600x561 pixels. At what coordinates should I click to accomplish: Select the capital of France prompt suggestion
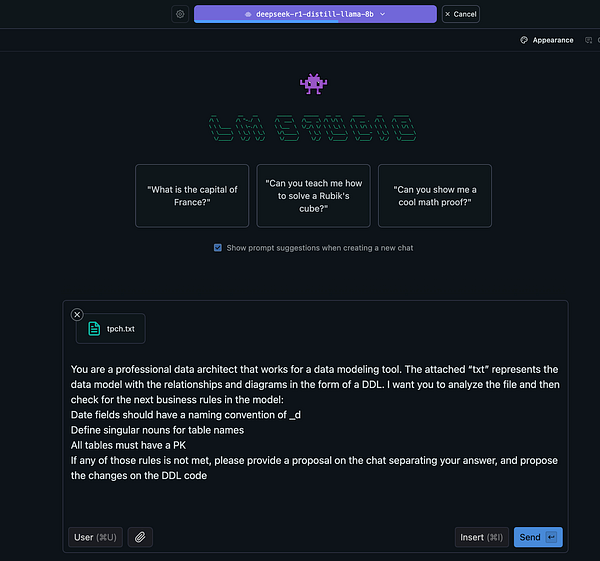[192, 196]
